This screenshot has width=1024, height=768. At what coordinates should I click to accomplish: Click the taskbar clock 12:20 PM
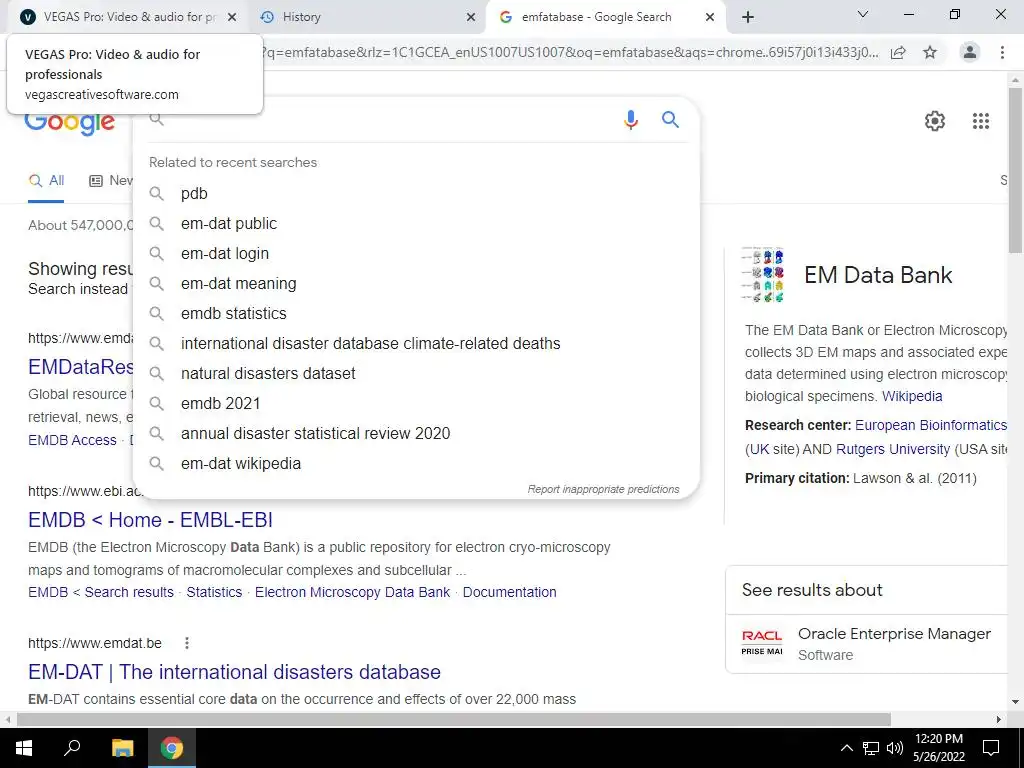tap(938, 748)
